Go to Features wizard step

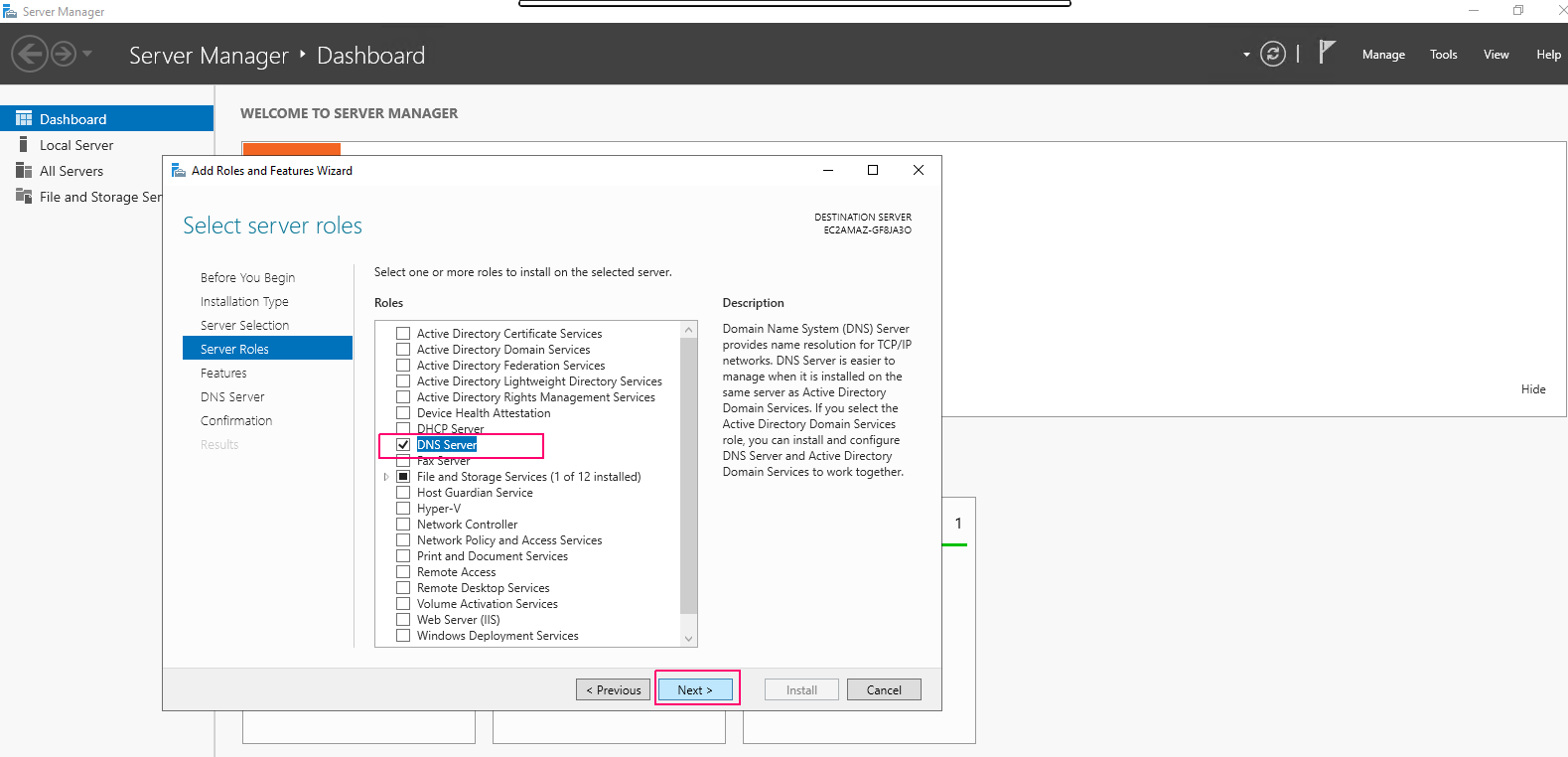[223, 373]
